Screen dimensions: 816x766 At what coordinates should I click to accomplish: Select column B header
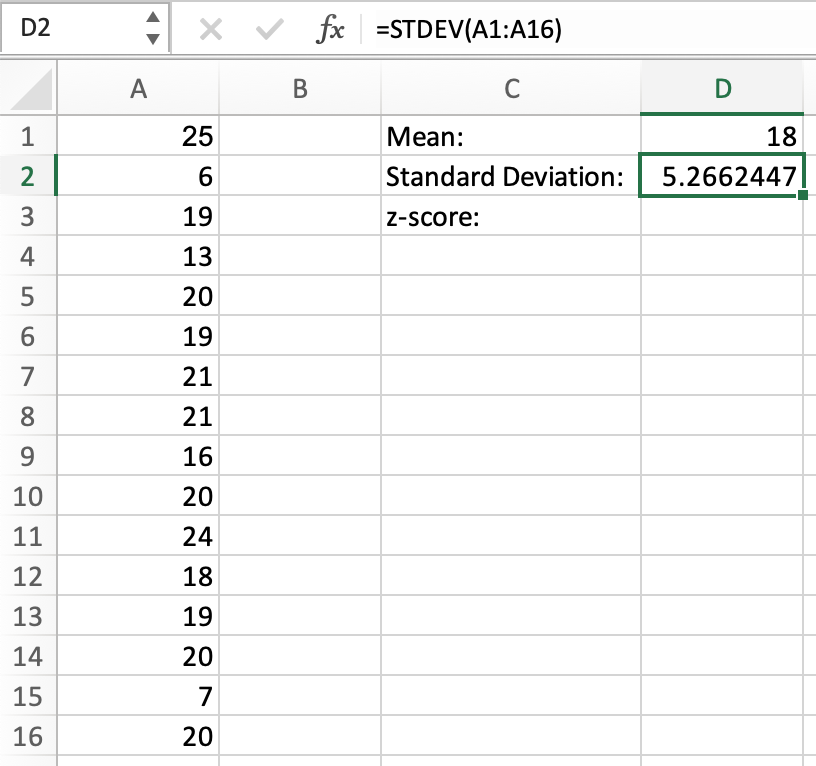[300, 89]
